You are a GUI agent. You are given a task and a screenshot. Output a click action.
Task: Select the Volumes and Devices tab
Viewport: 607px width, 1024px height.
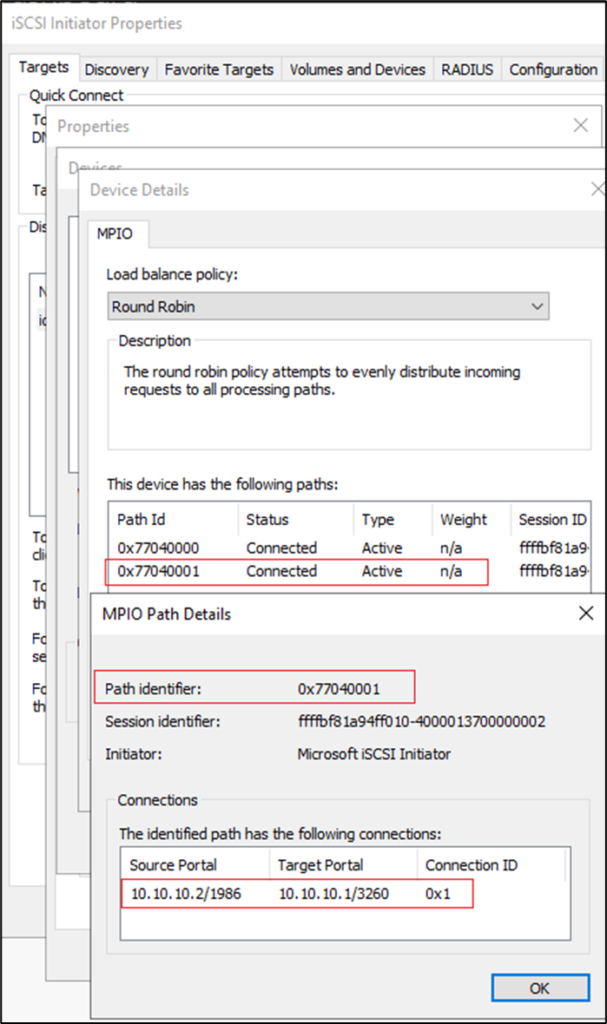(x=357, y=69)
